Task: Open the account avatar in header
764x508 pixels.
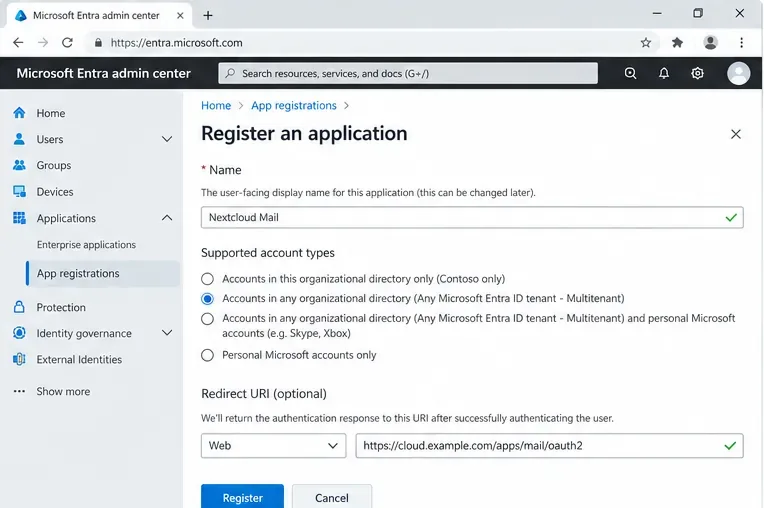Action: (739, 73)
